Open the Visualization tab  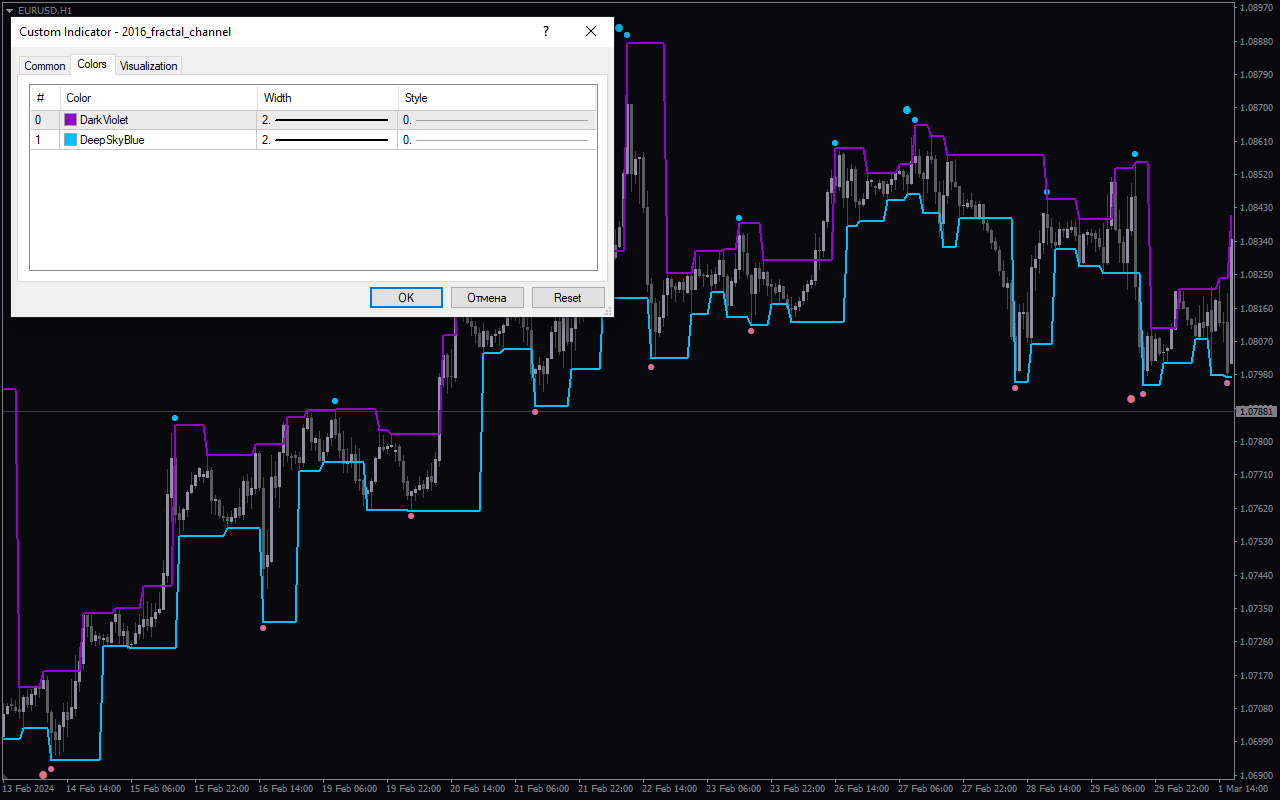[148, 66]
